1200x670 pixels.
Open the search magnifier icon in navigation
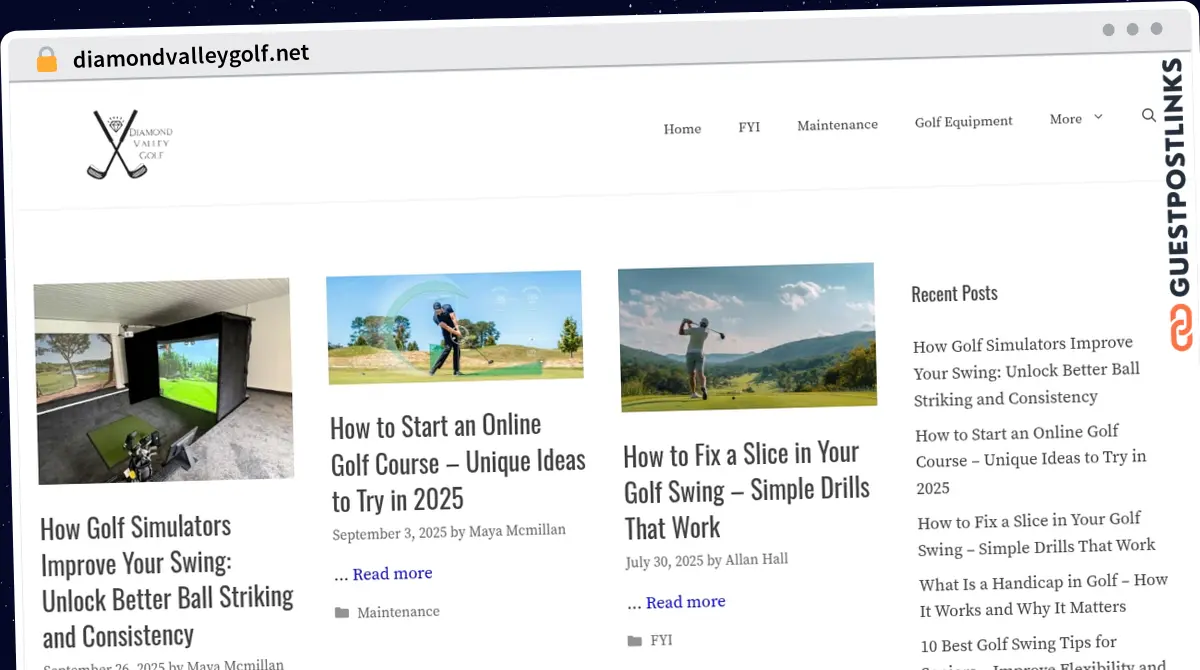coord(1148,115)
